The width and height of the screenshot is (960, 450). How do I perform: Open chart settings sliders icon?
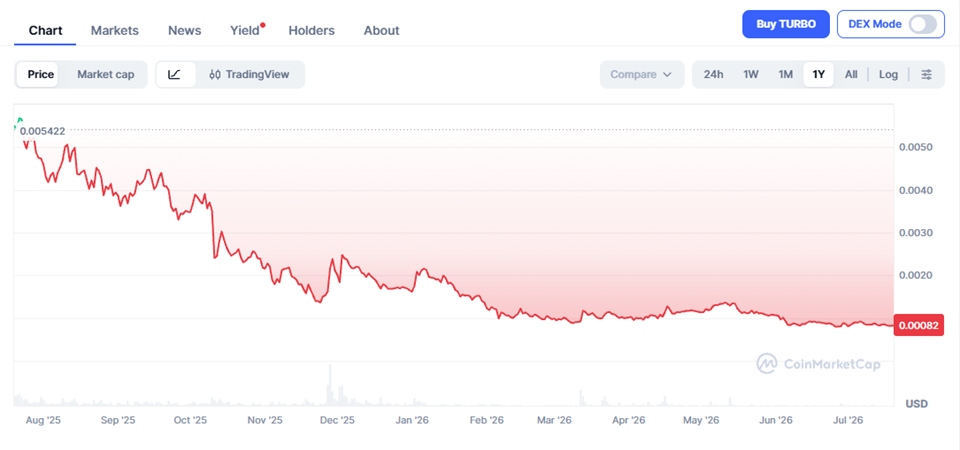(x=927, y=75)
